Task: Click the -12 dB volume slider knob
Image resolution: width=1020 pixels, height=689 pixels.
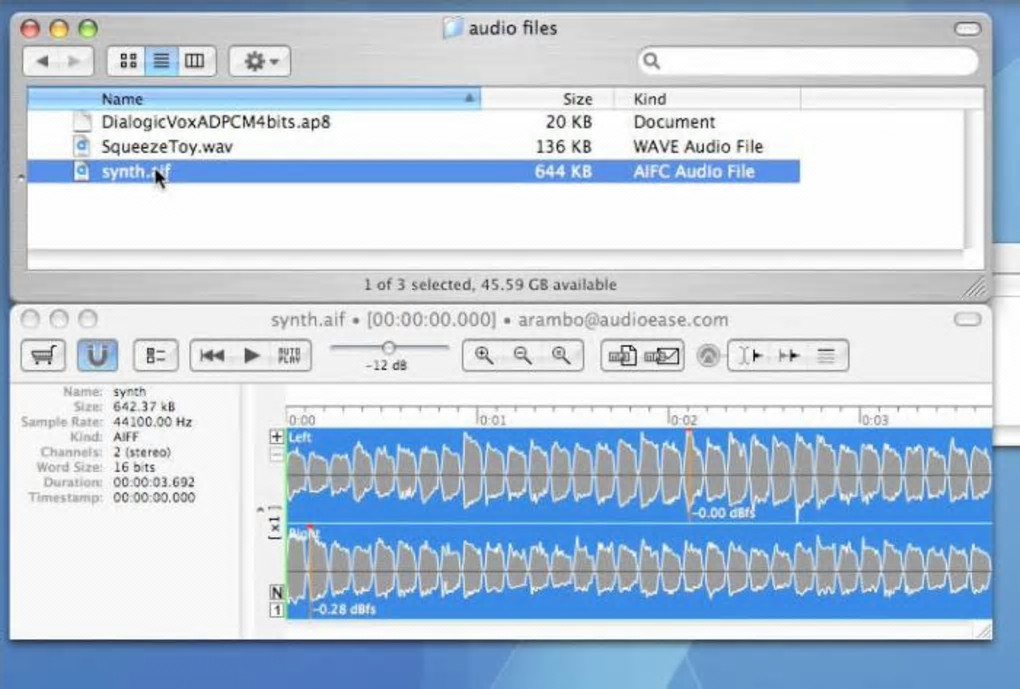Action: pos(388,347)
